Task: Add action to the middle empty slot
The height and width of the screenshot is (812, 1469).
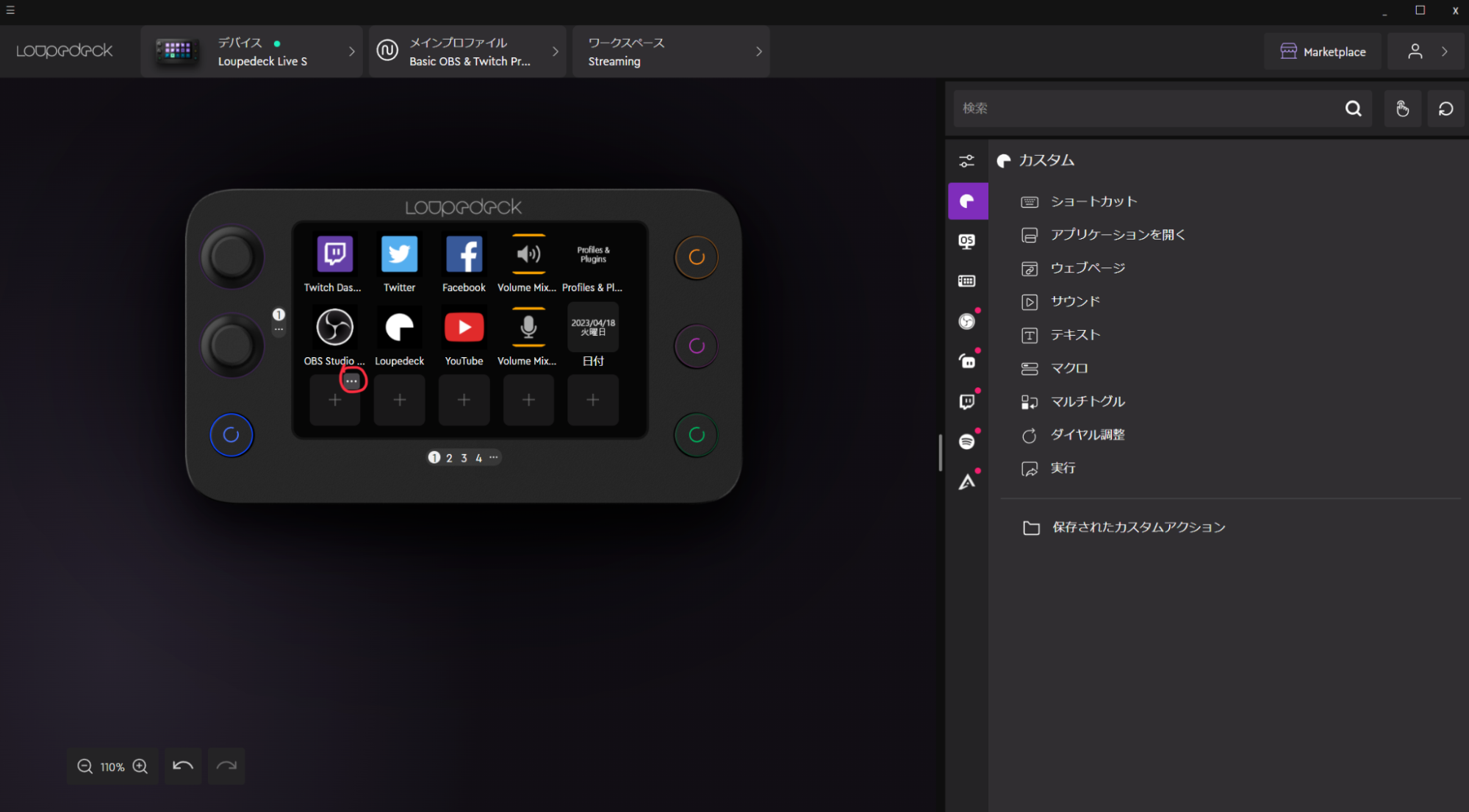Action: (x=464, y=400)
